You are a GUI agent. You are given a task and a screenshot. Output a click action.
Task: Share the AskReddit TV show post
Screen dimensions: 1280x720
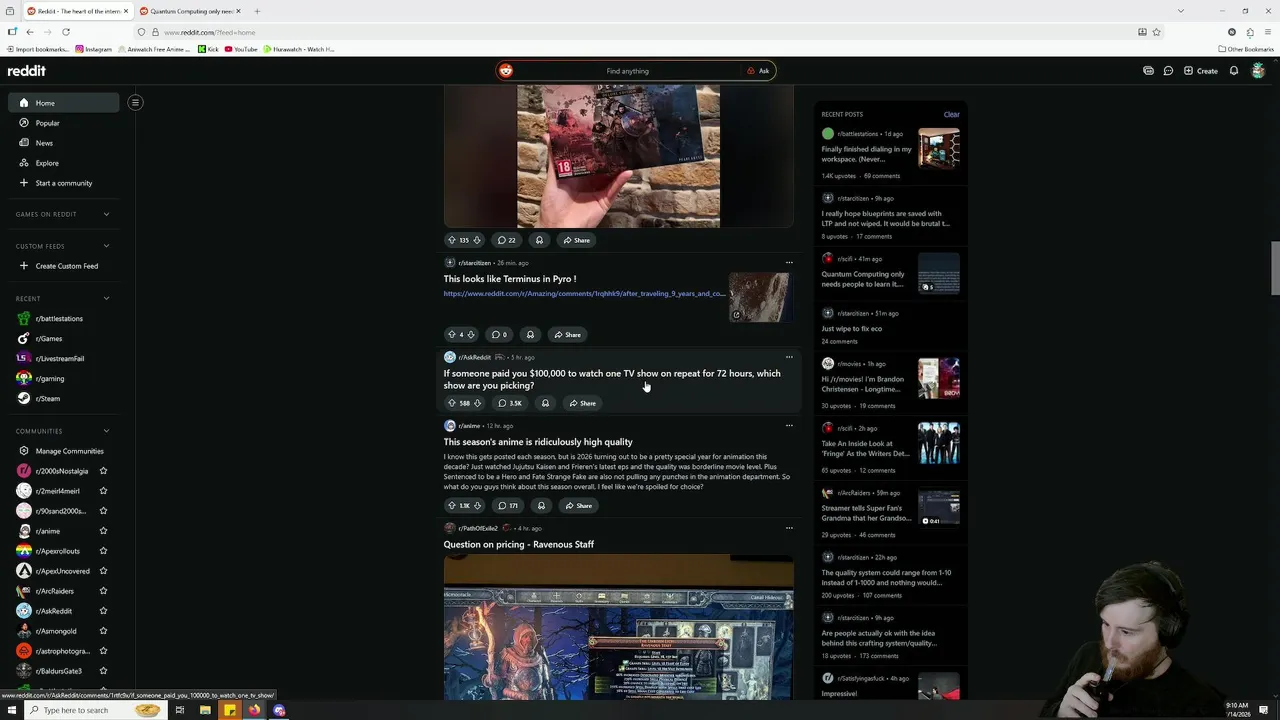581,403
